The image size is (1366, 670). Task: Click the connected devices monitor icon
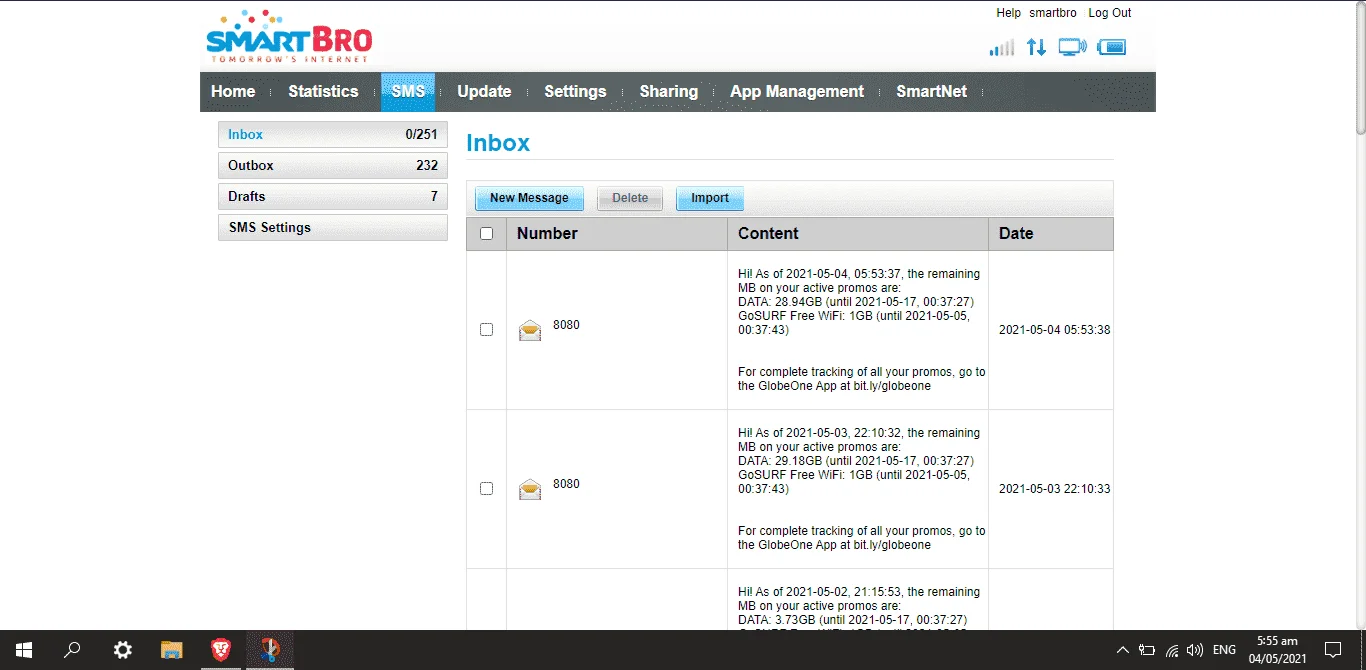[x=1073, y=47]
